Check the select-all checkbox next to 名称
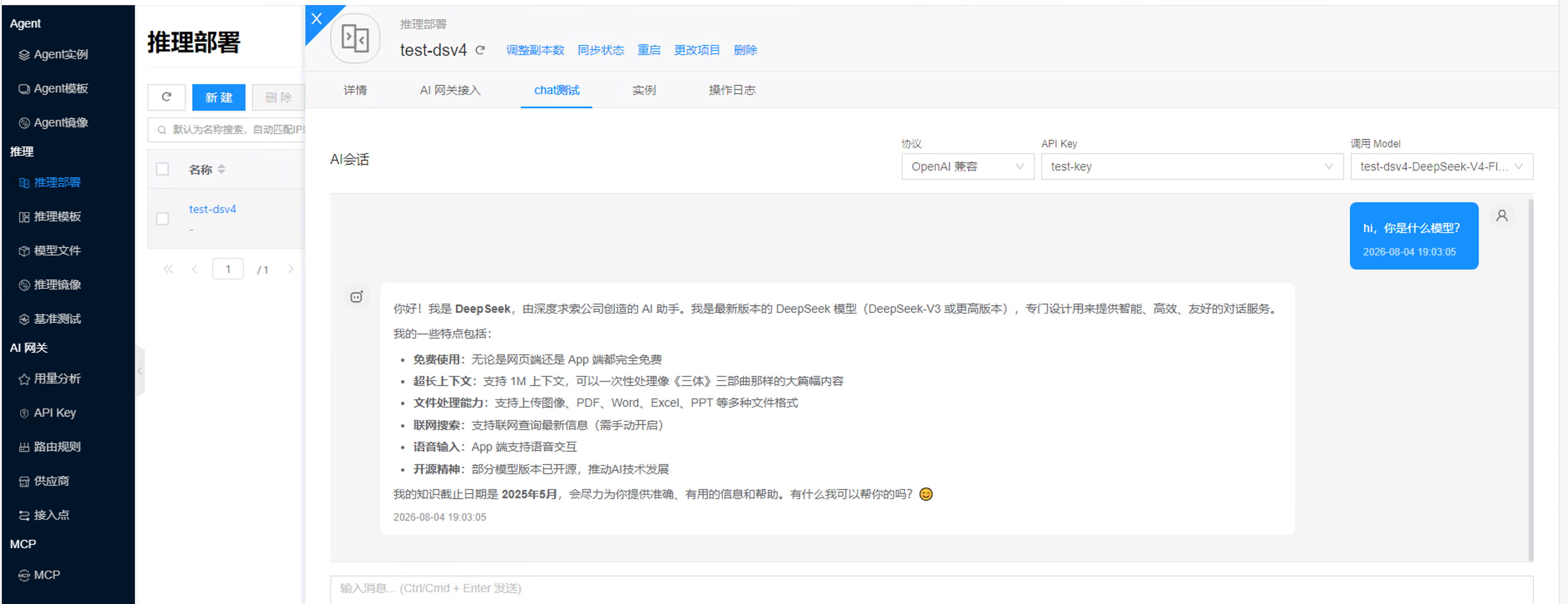Image resolution: width=1568 pixels, height=604 pixels. (x=163, y=168)
